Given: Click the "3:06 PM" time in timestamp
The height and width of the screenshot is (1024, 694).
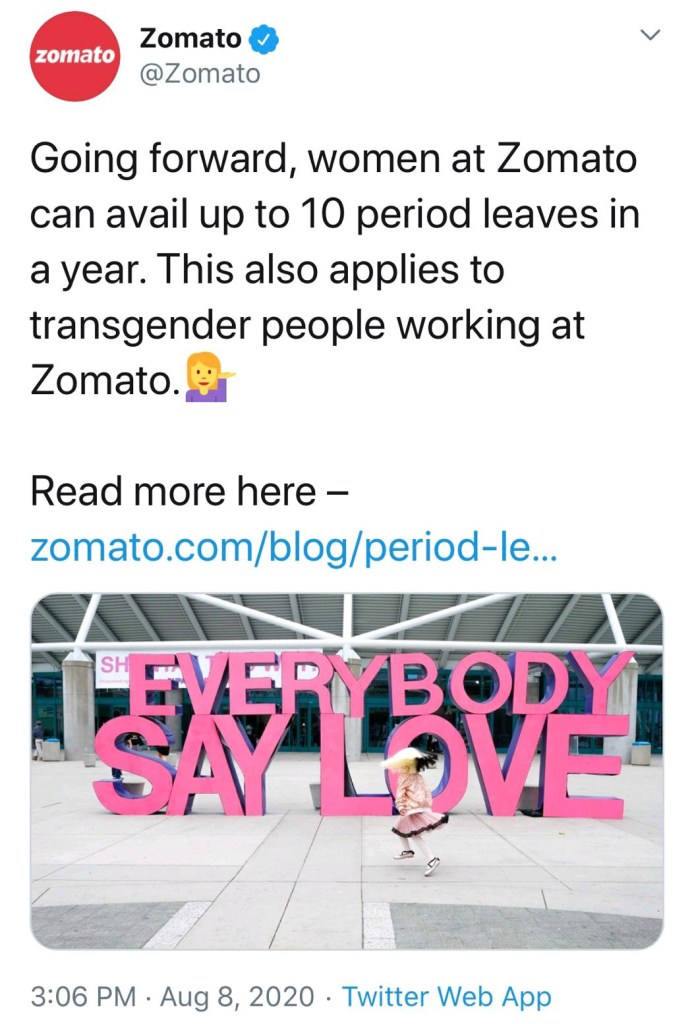Looking at the screenshot, I should tap(83, 996).
